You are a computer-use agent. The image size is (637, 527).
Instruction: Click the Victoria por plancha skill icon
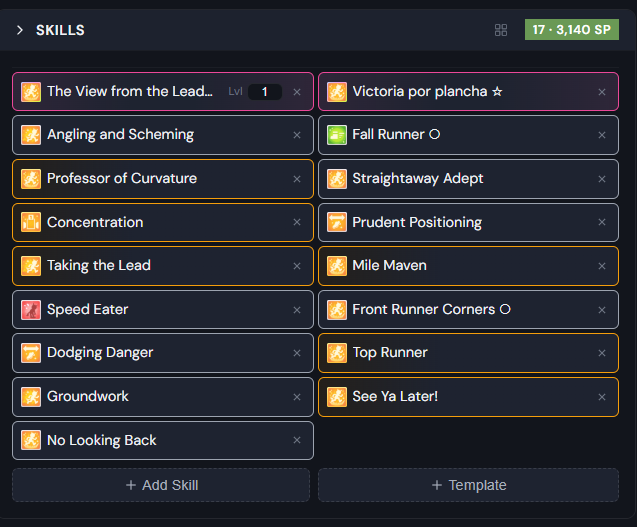[337, 92]
